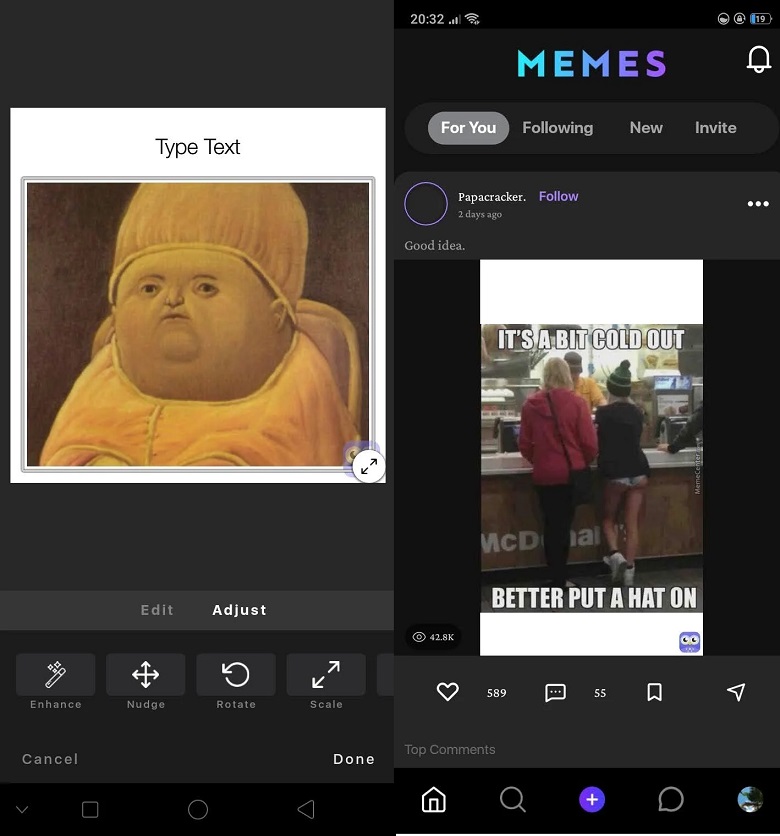Open search with the magnifier icon

[x=512, y=799]
